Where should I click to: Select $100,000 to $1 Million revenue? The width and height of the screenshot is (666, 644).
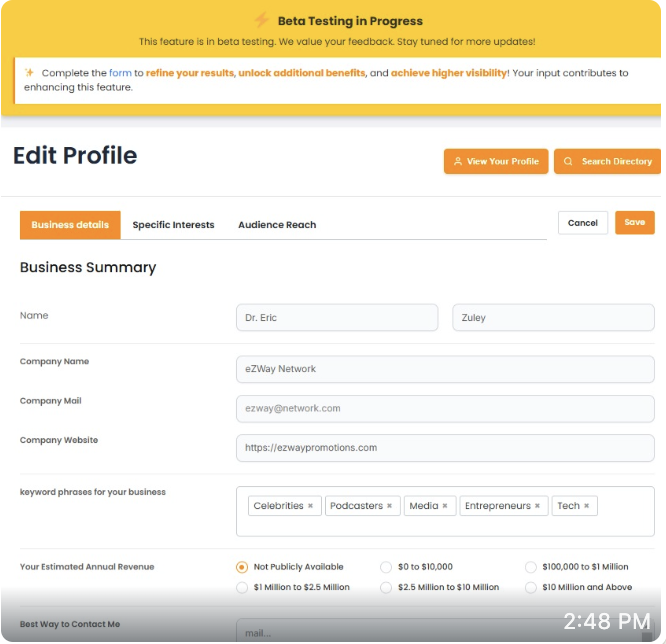click(x=531, y=567)
